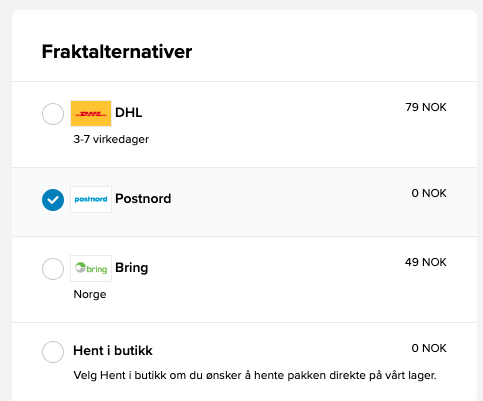Viewport: 483px width, 401px height.
Task: Click the 0 NOK price for Postnord
Action: point(429,193)
